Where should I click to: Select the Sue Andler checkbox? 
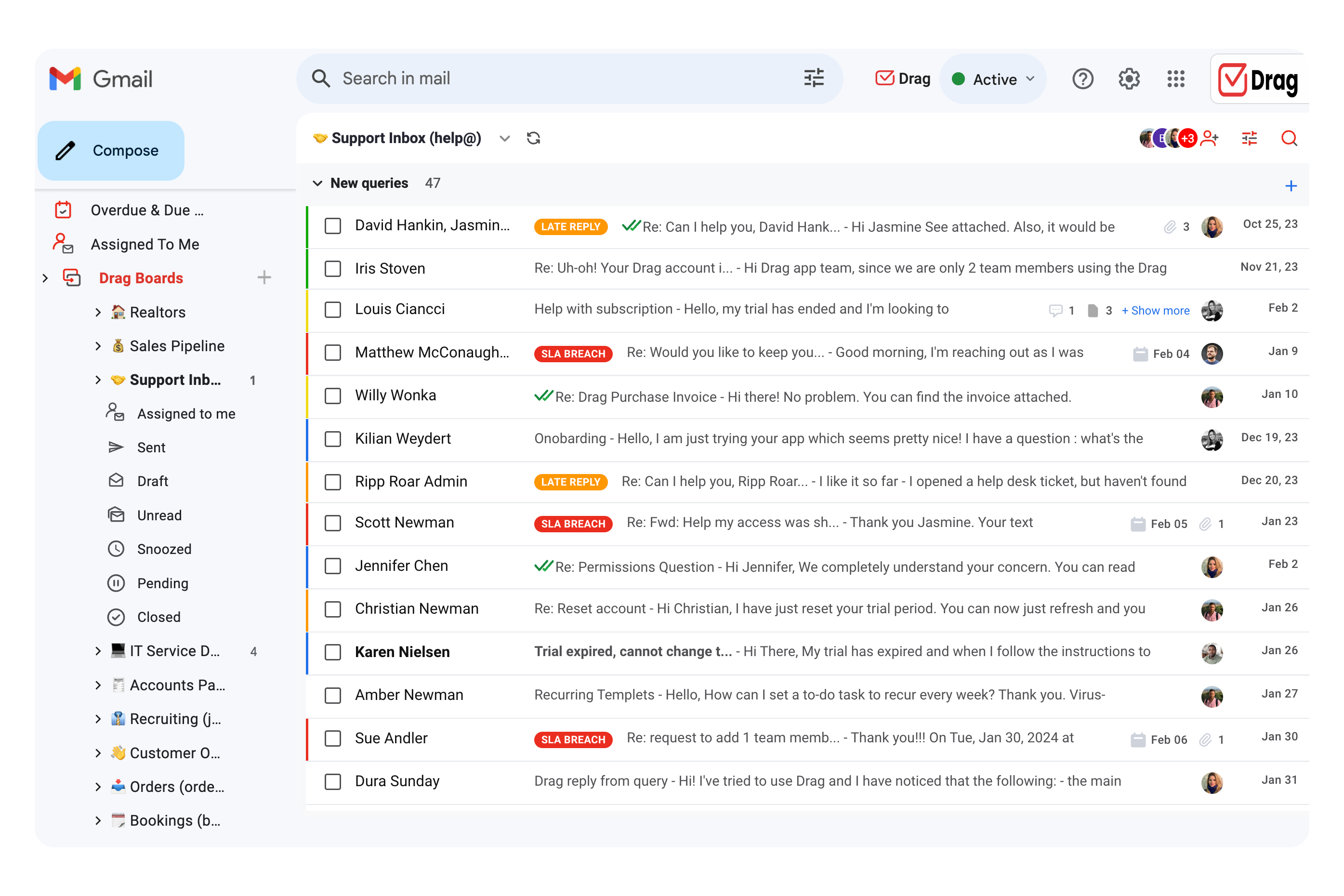[x=332, y=738]
